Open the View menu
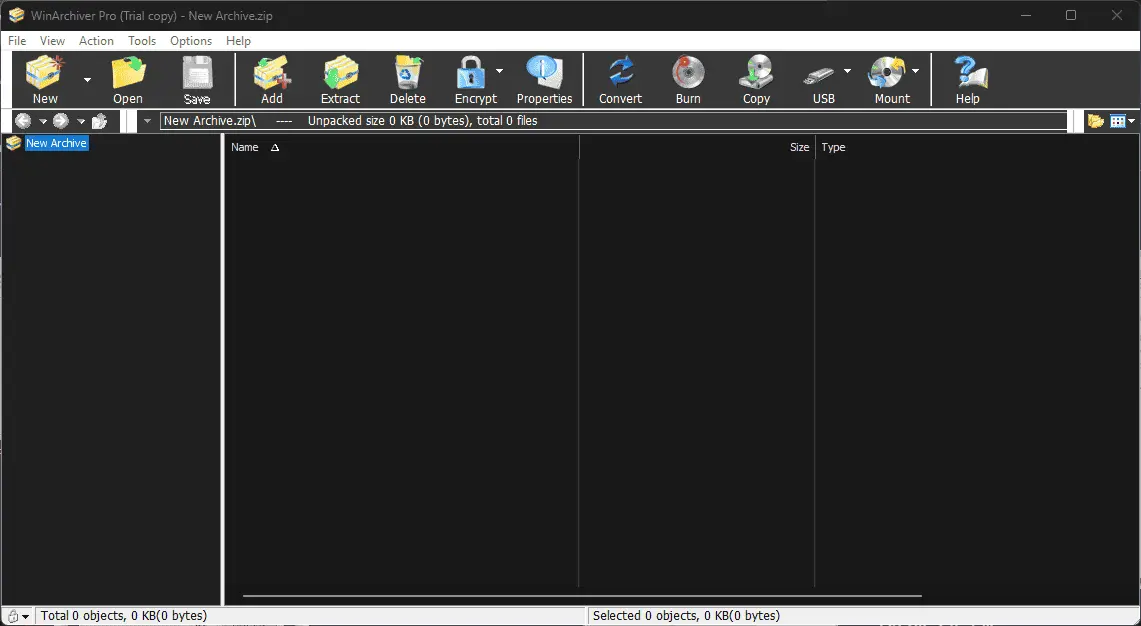Viewport: 1141px width, 626px height. (x=52, y=41)
